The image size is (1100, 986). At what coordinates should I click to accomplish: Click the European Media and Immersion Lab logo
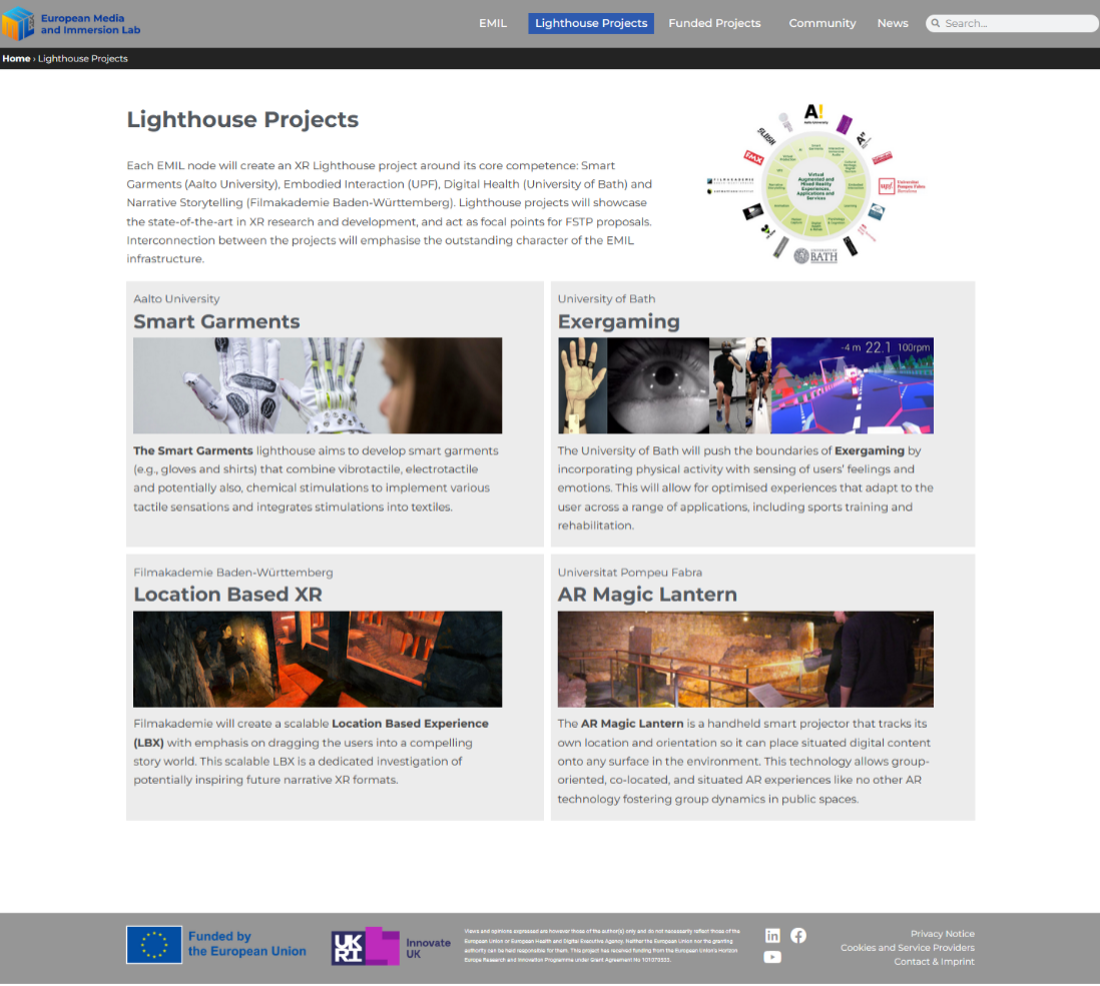click(x=71, y=23)
